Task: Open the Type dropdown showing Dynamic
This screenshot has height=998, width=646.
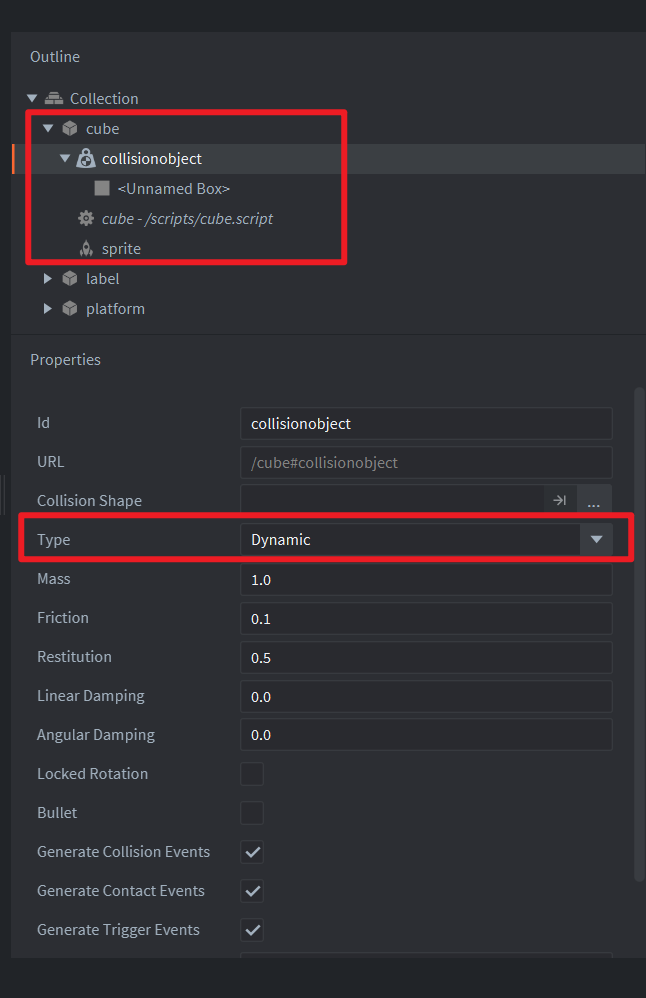Action: coord(426,540)
